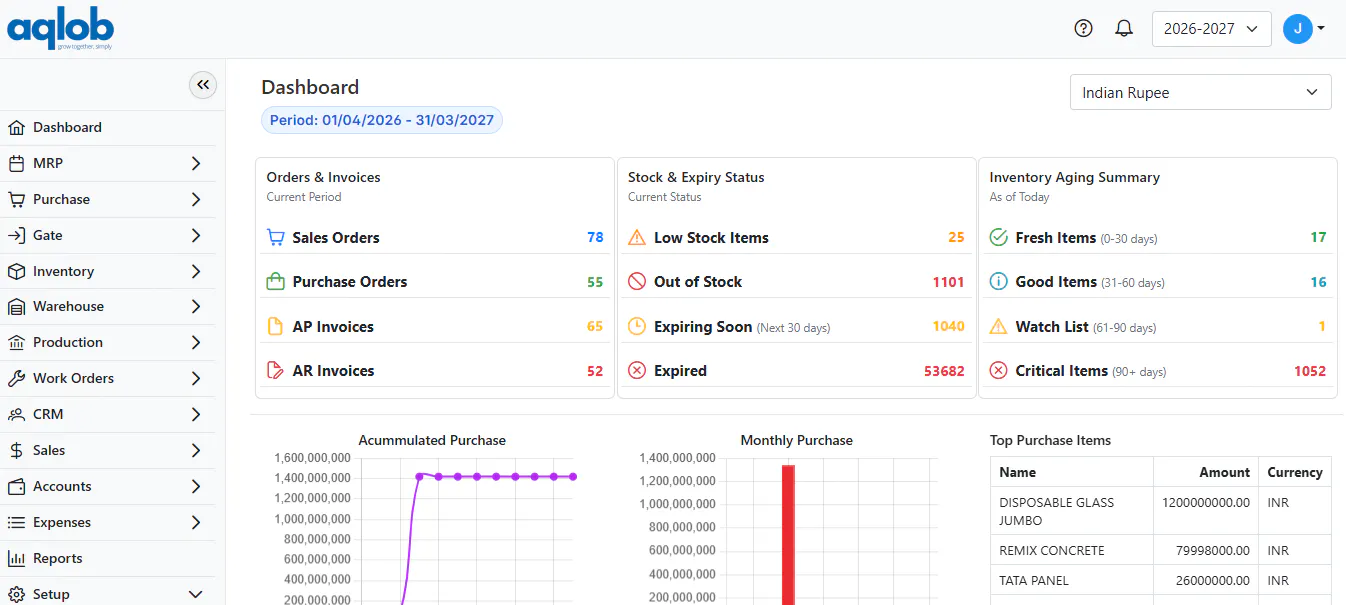The image size is (1346, 605).
Task: Click the Expenses list icon
Action: 16,522
